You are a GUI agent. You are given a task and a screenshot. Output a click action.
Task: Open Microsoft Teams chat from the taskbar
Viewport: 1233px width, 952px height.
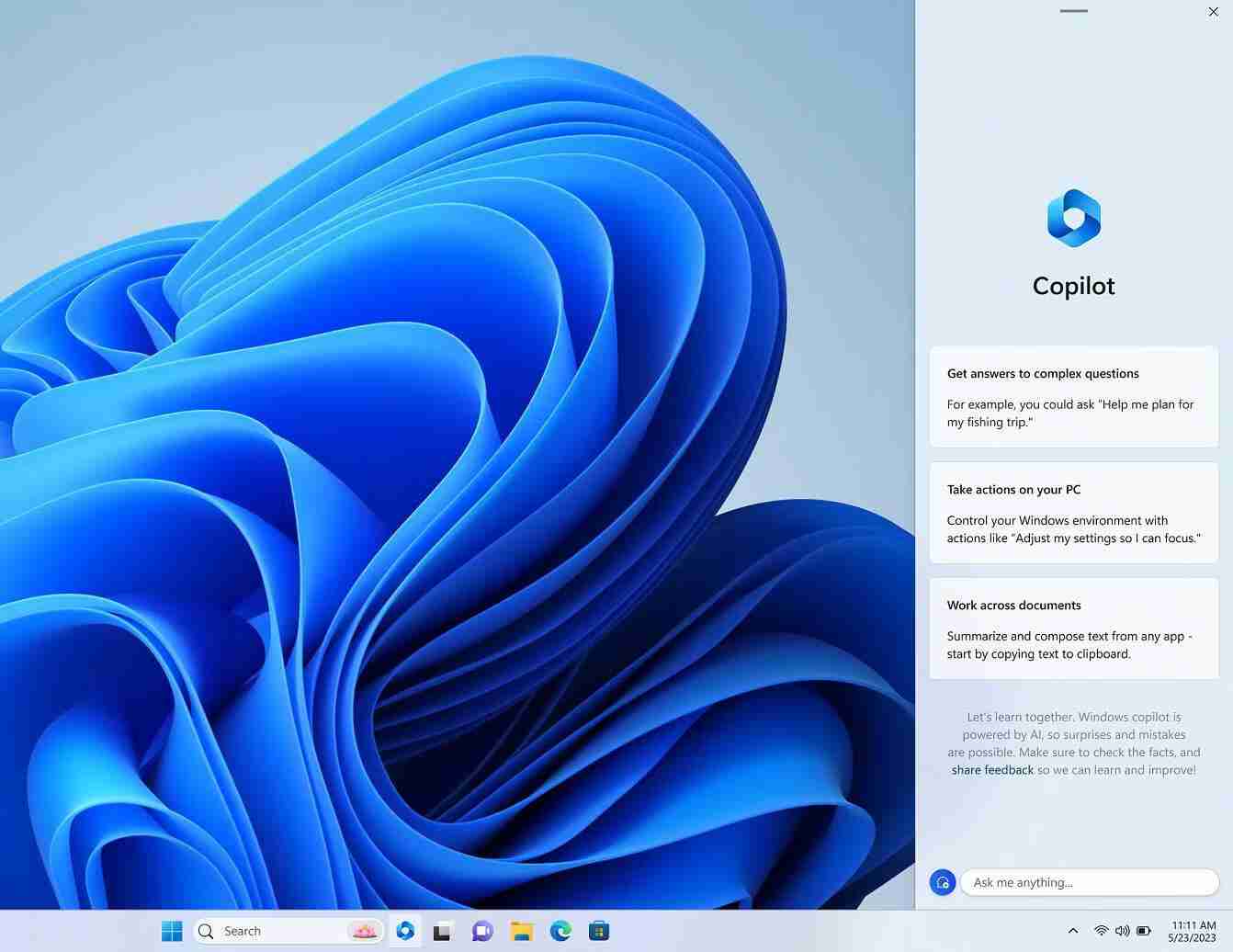(481, 930)
